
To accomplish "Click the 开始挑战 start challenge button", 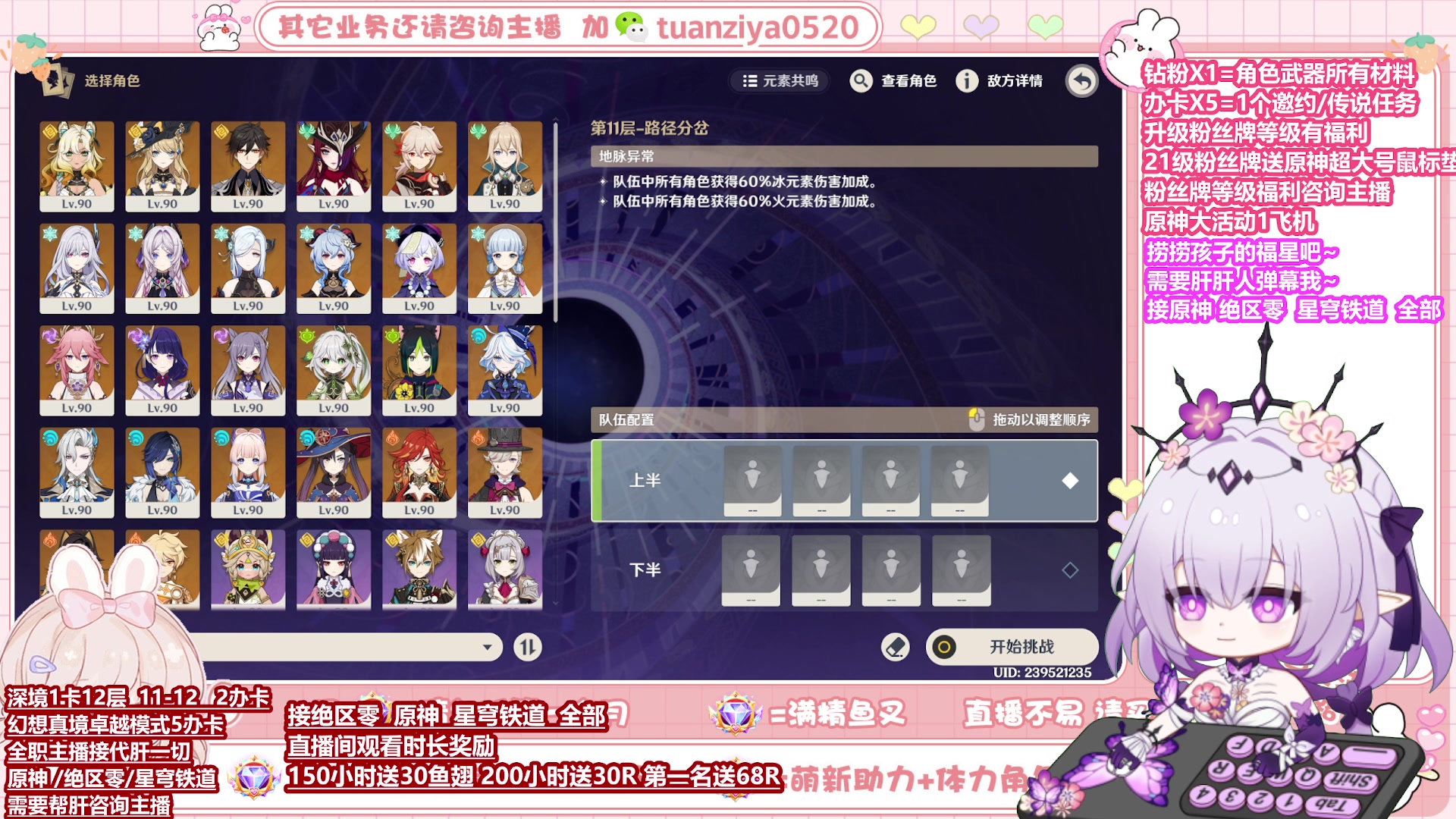I will (x=1012, y=647).
